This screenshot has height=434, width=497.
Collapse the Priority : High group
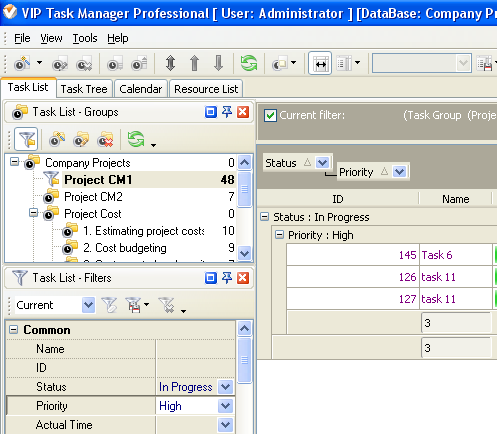click(279, 235)
